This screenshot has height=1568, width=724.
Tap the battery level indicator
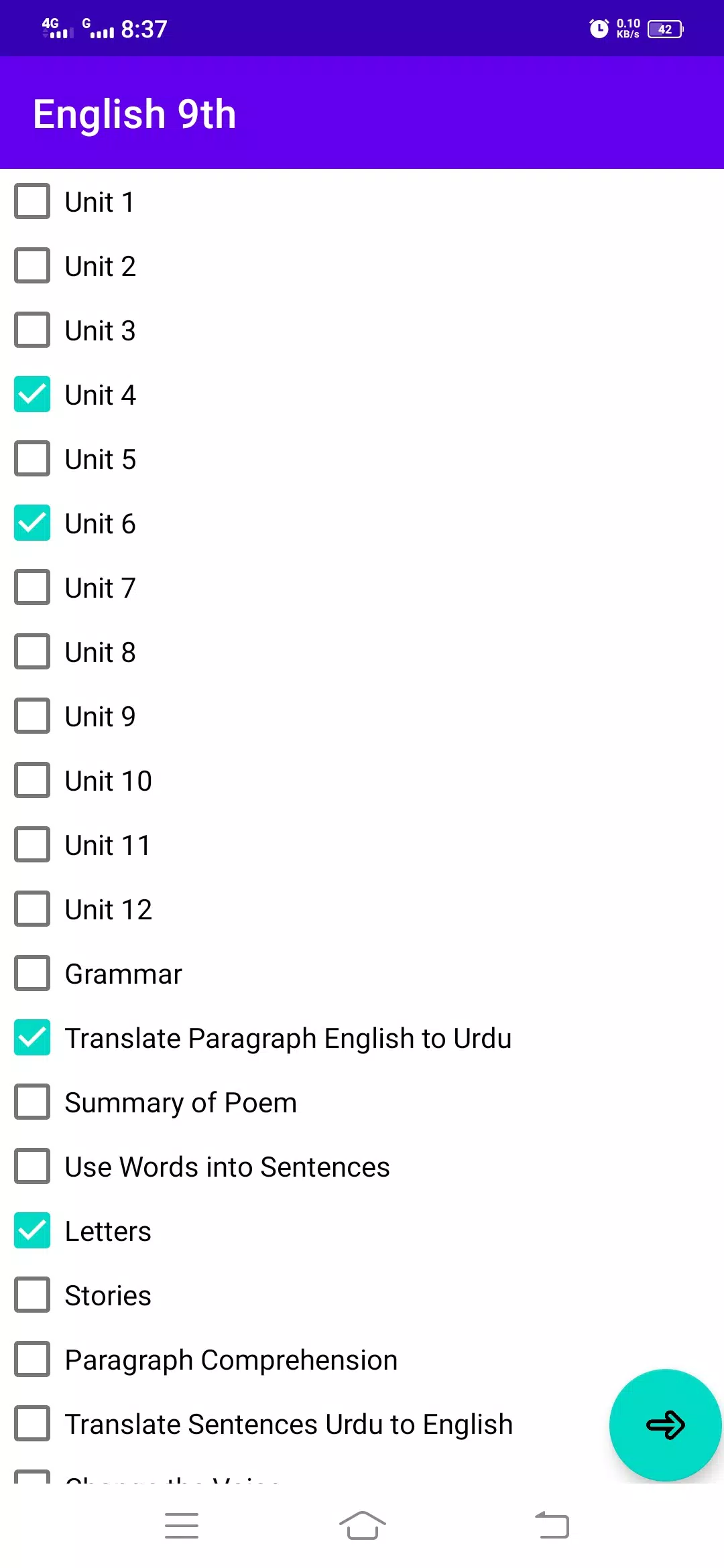(665, 29)
